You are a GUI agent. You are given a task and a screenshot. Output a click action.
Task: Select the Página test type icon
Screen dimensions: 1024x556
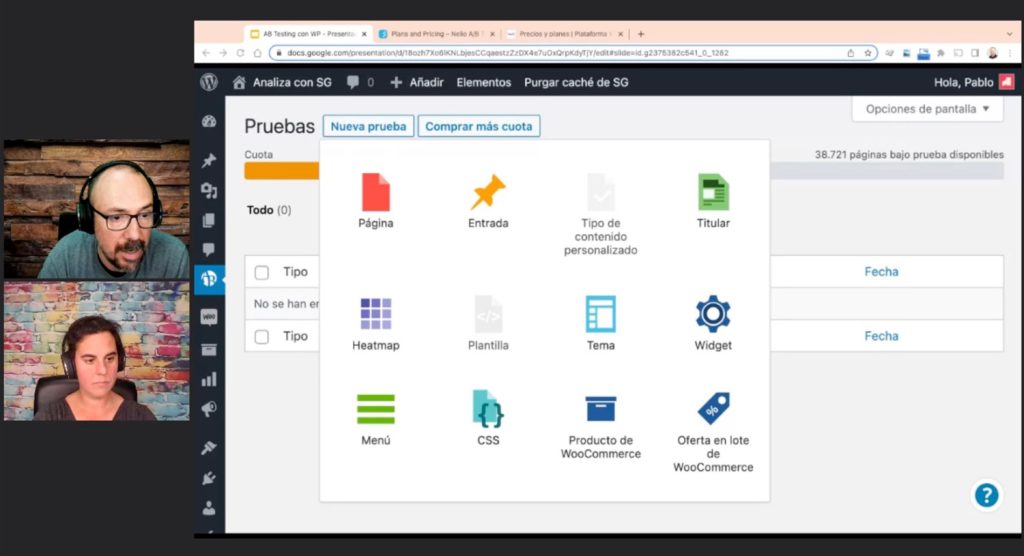(x=376, y=192)
